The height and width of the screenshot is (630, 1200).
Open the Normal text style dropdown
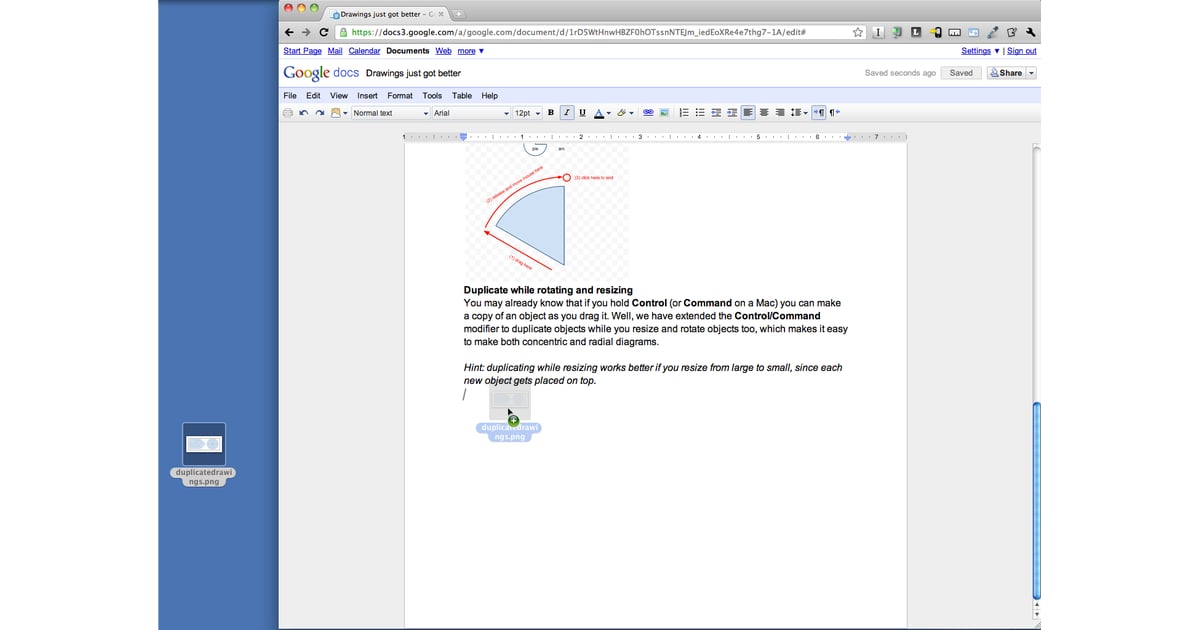click(390, 113)
